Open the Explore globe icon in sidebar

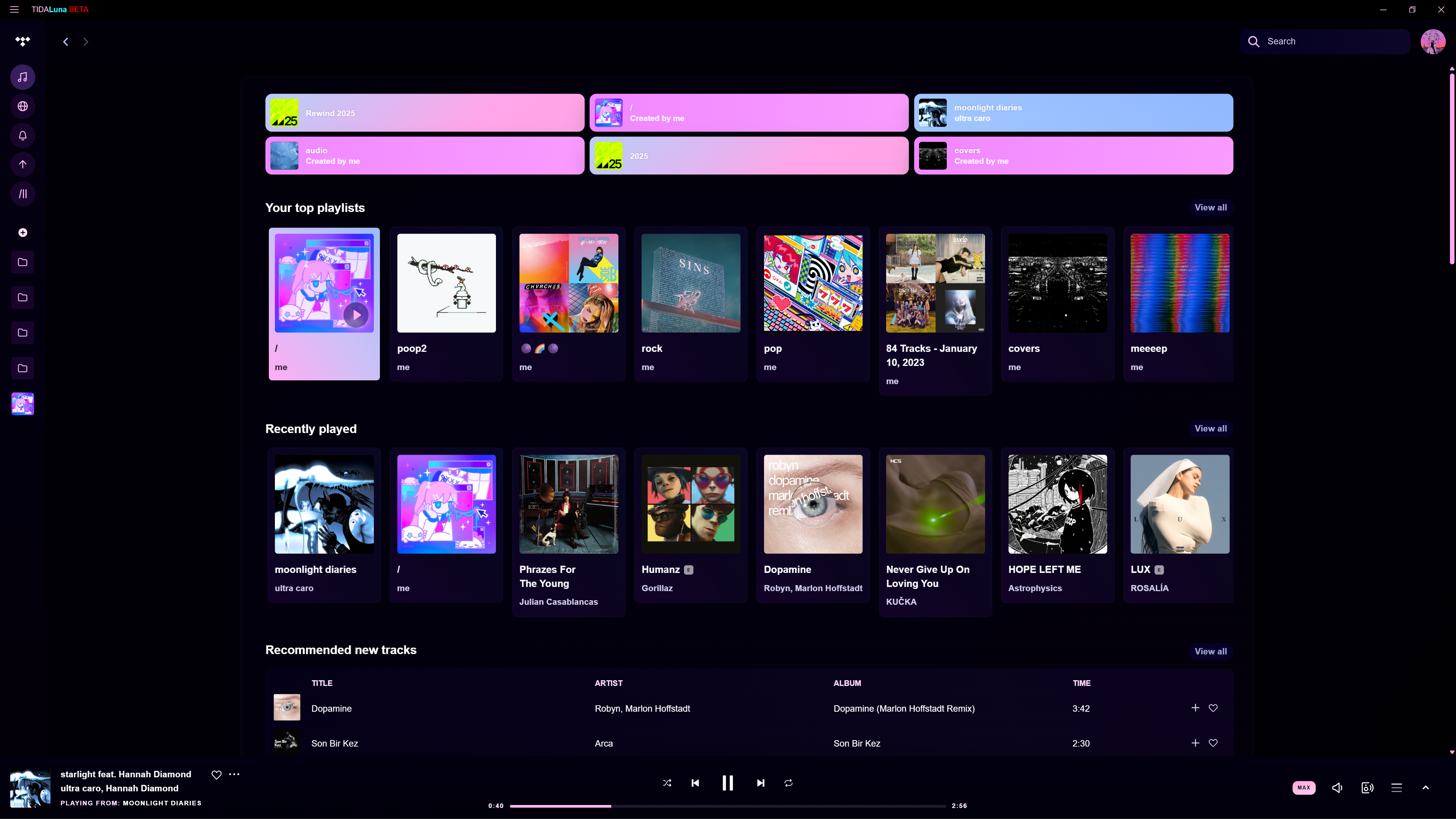(x=23, y=106)
